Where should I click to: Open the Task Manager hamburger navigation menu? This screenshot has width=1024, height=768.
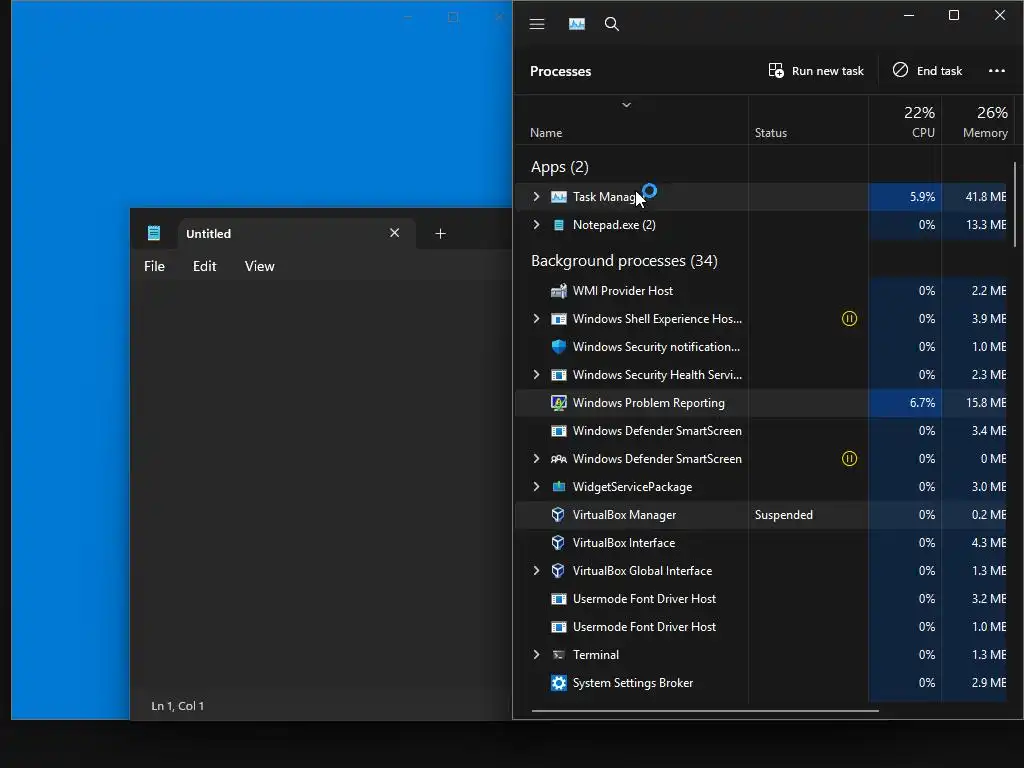point(537,24)
